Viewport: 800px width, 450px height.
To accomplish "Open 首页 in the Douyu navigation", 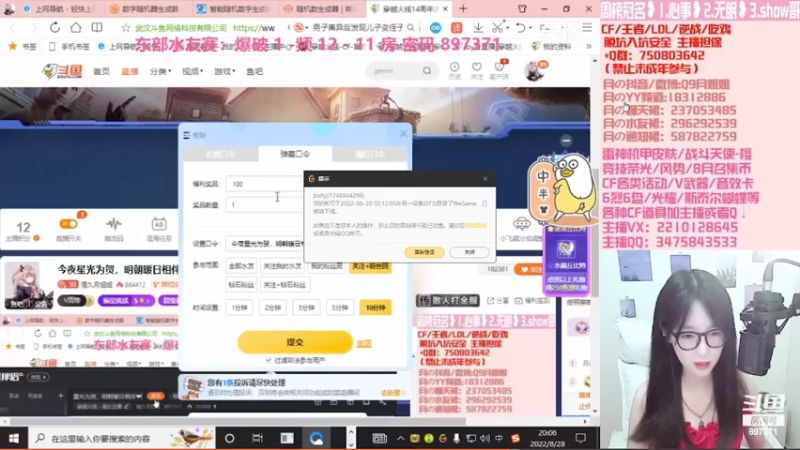I will [101, 71].
